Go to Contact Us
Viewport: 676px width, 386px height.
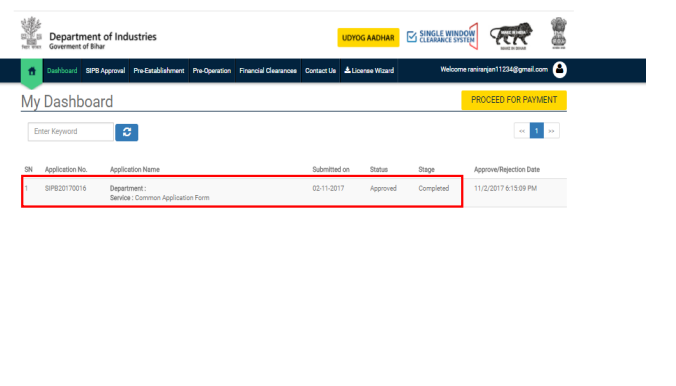[x=320, y=71]
